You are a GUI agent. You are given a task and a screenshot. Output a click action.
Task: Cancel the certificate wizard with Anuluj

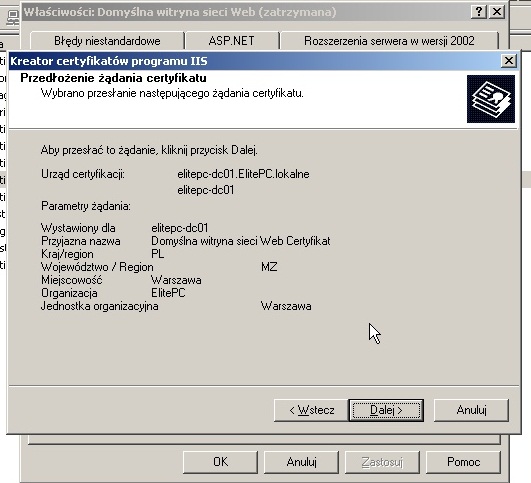[471, 410]
